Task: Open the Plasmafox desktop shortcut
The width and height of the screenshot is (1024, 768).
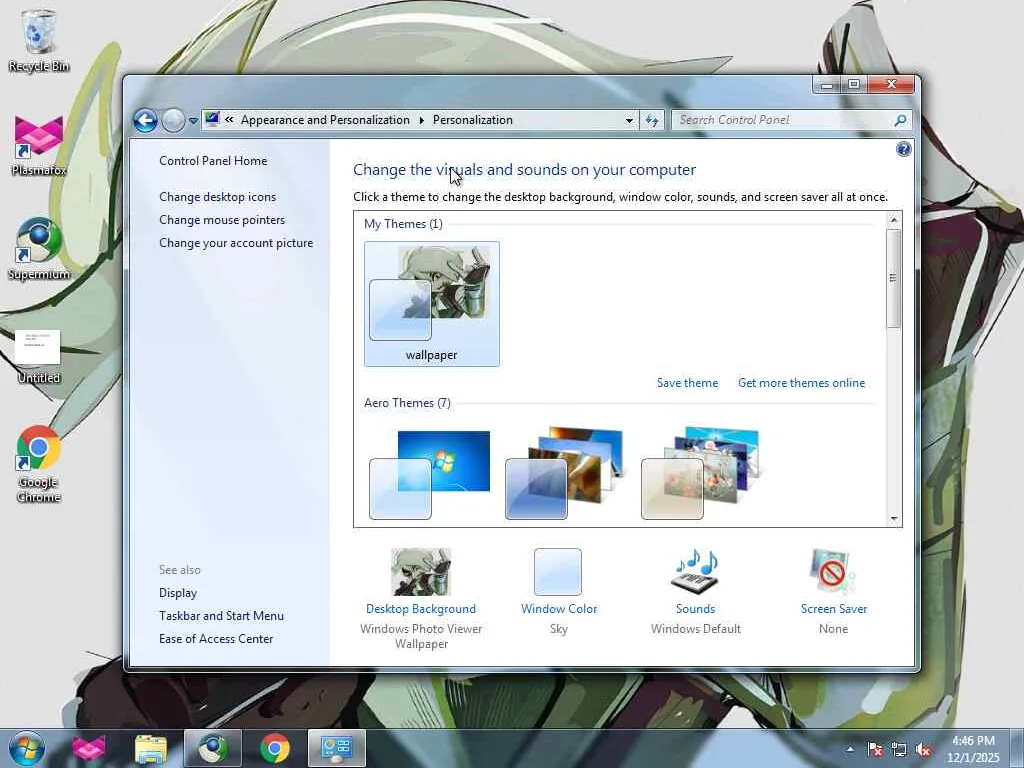Action: tap(39, 145)
